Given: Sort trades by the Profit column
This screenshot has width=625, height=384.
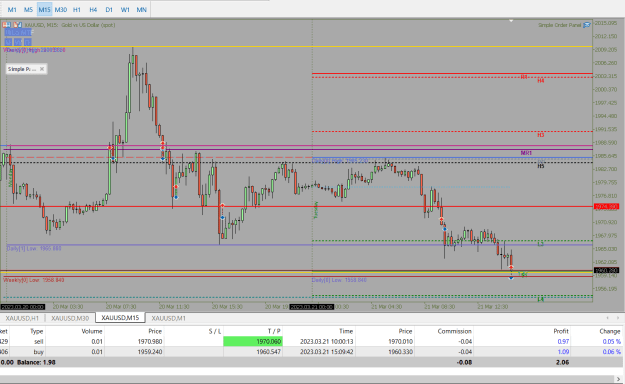Looking at the screenshot, I should 561,331.
